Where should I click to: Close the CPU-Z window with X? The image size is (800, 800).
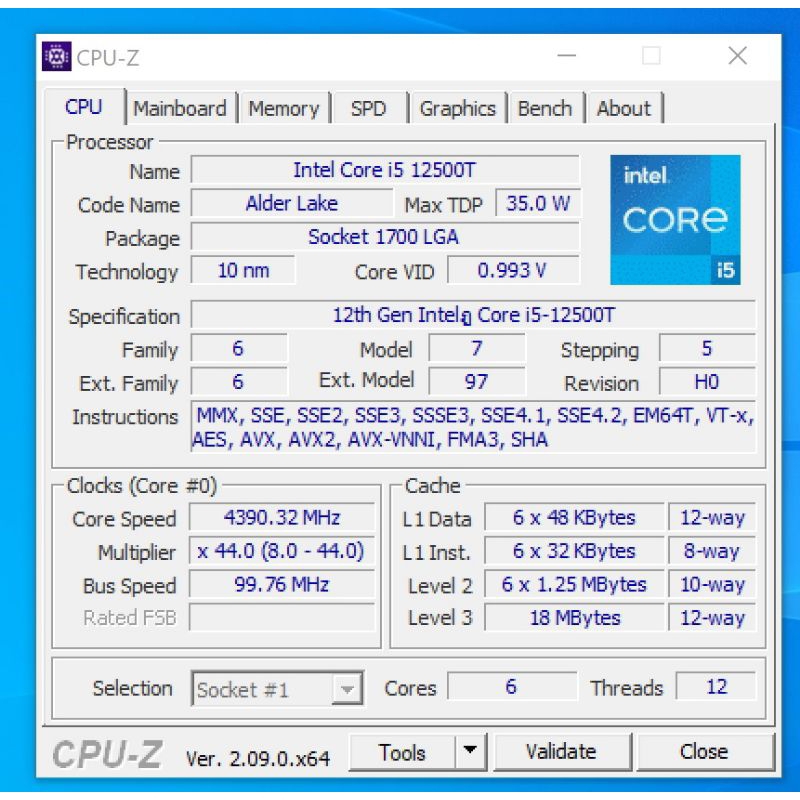737,57
